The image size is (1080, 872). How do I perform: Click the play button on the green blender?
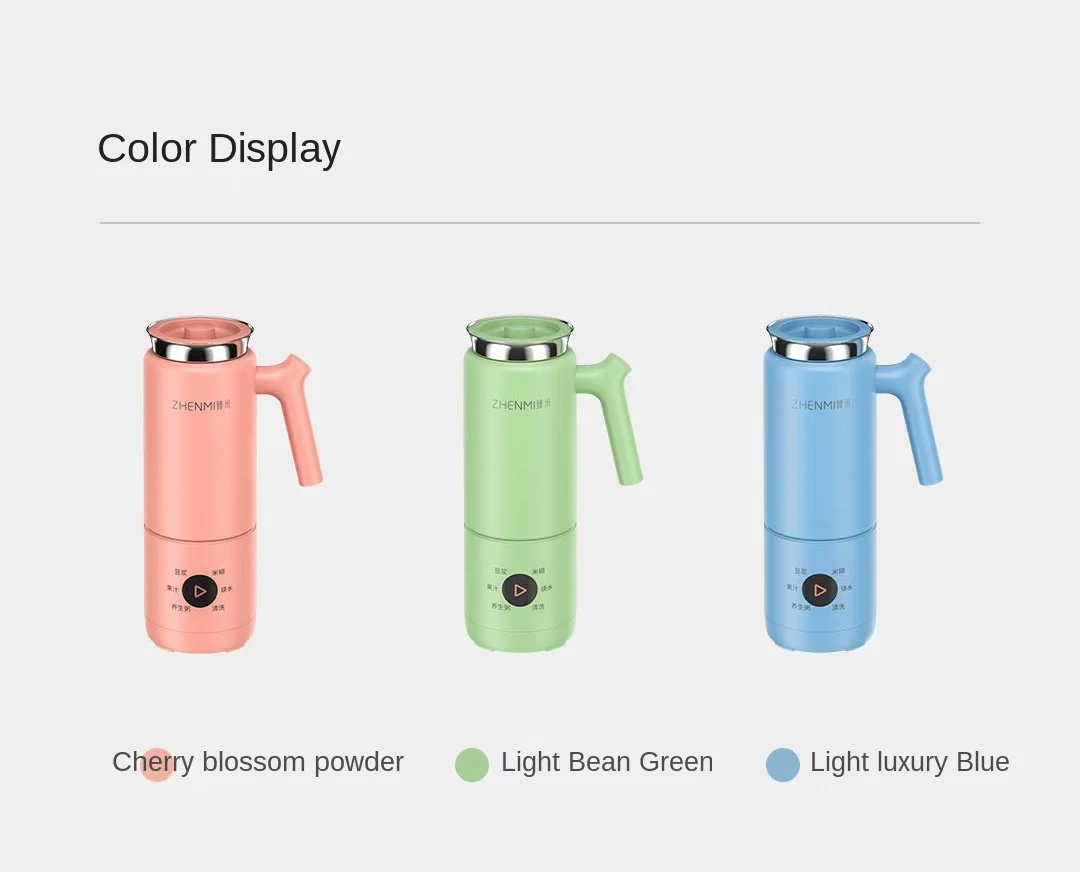520,590
